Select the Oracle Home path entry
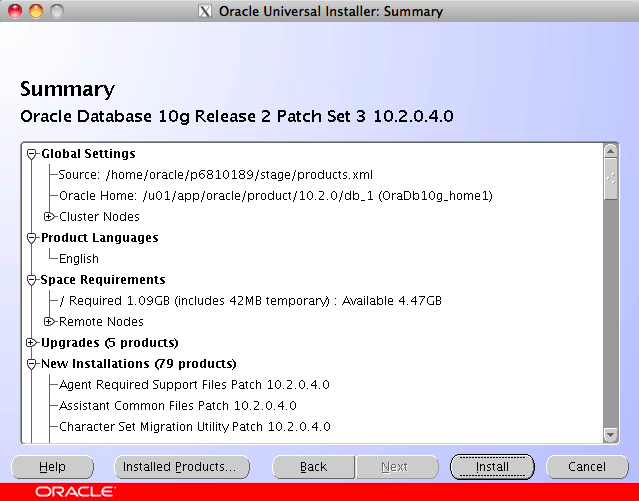The width and height of the screenshot is (639, 501). pyautogui.click(x=275, y=196)
